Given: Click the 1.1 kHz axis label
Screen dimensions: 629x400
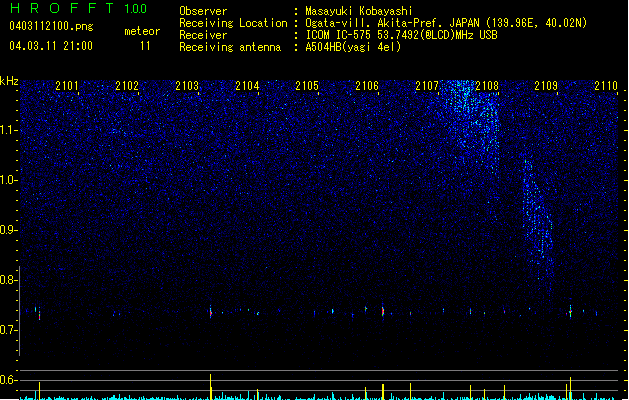Looking at the screenshot, I should coord(8,130).
